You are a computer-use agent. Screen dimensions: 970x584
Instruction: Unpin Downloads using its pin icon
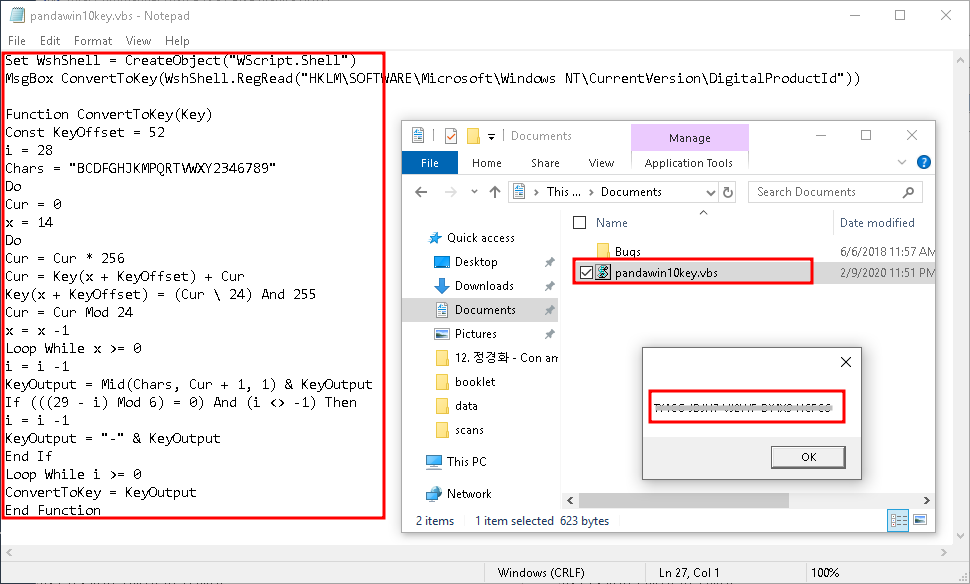pos(549,286)
